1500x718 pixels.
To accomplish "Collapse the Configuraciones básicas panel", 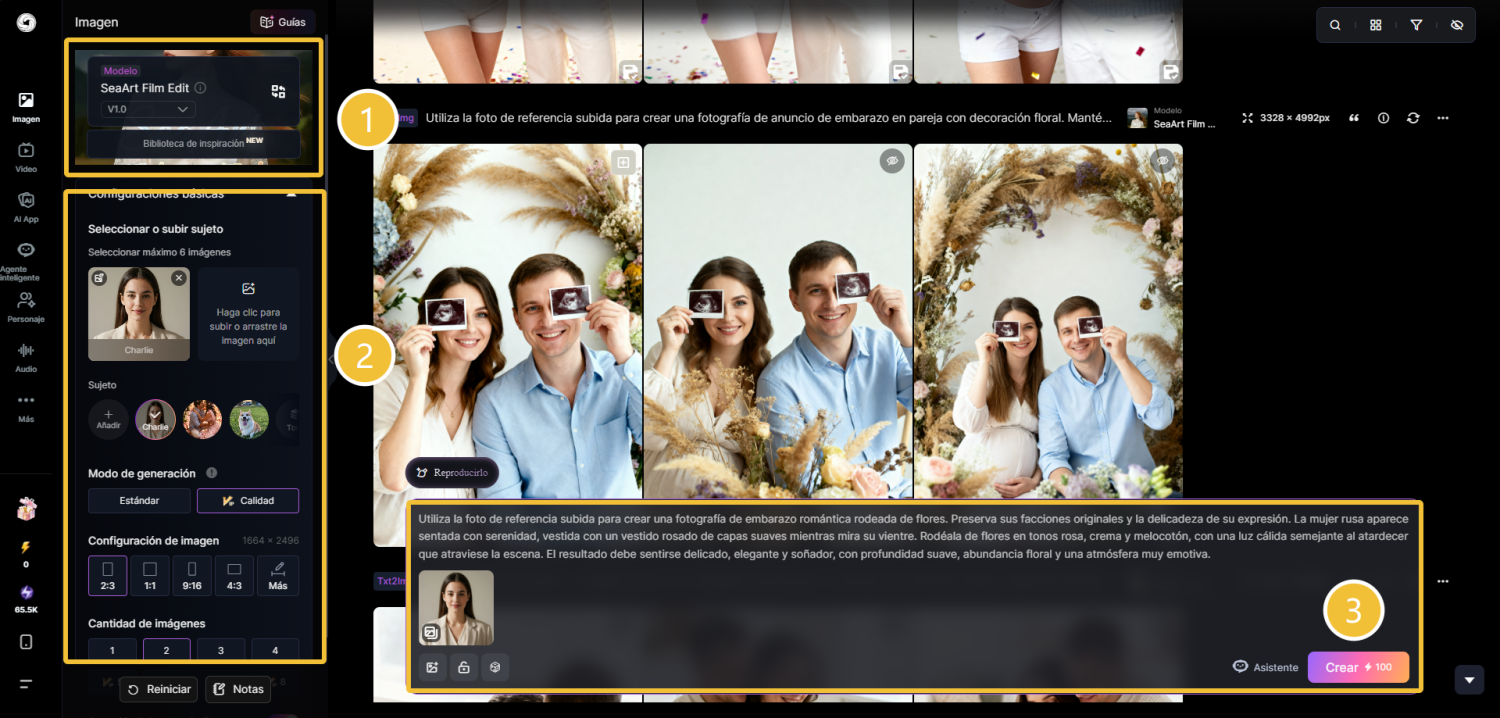I will [x=291, y=193].
